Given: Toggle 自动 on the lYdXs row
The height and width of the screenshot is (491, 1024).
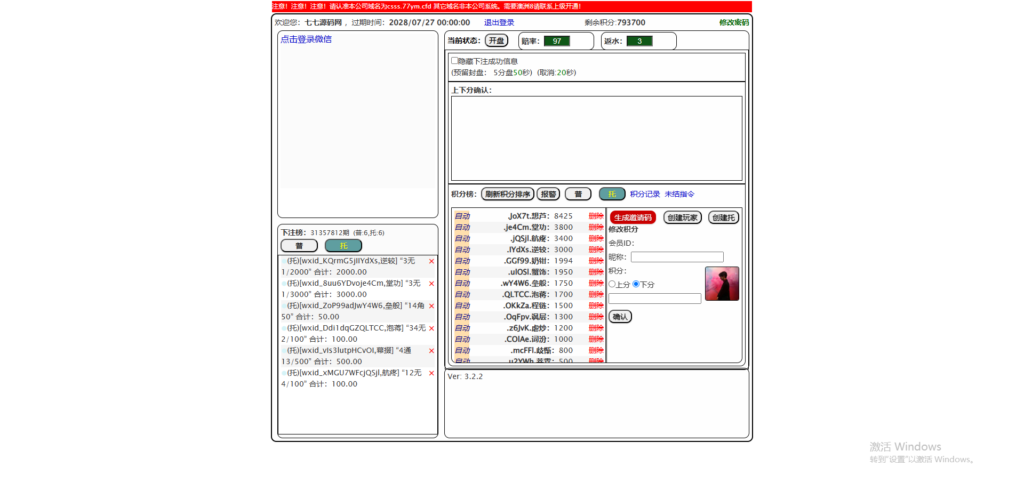Looking at the screenshot, I should 462,249.
